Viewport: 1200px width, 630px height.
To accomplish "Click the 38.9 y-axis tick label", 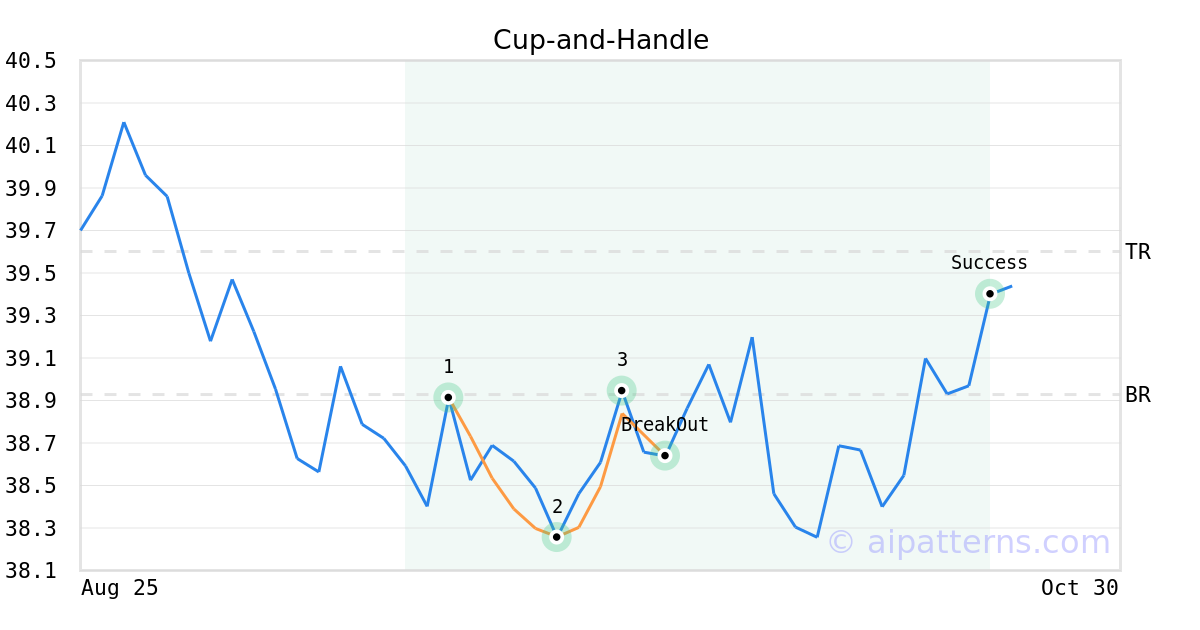I will click(x=30, y=401).
